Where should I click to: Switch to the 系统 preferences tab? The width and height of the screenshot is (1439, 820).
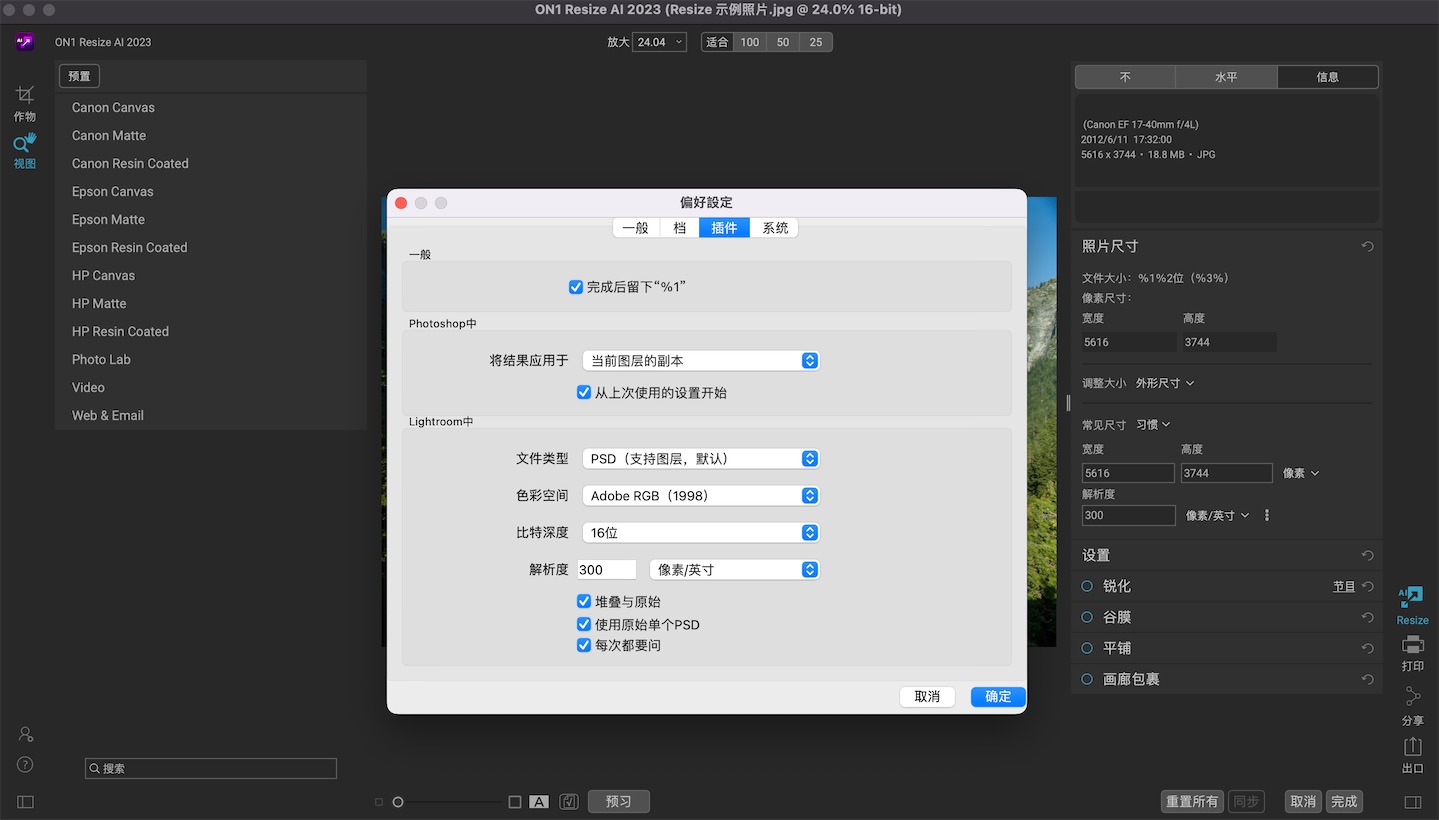pyautogui.click(x=775, y=228)
